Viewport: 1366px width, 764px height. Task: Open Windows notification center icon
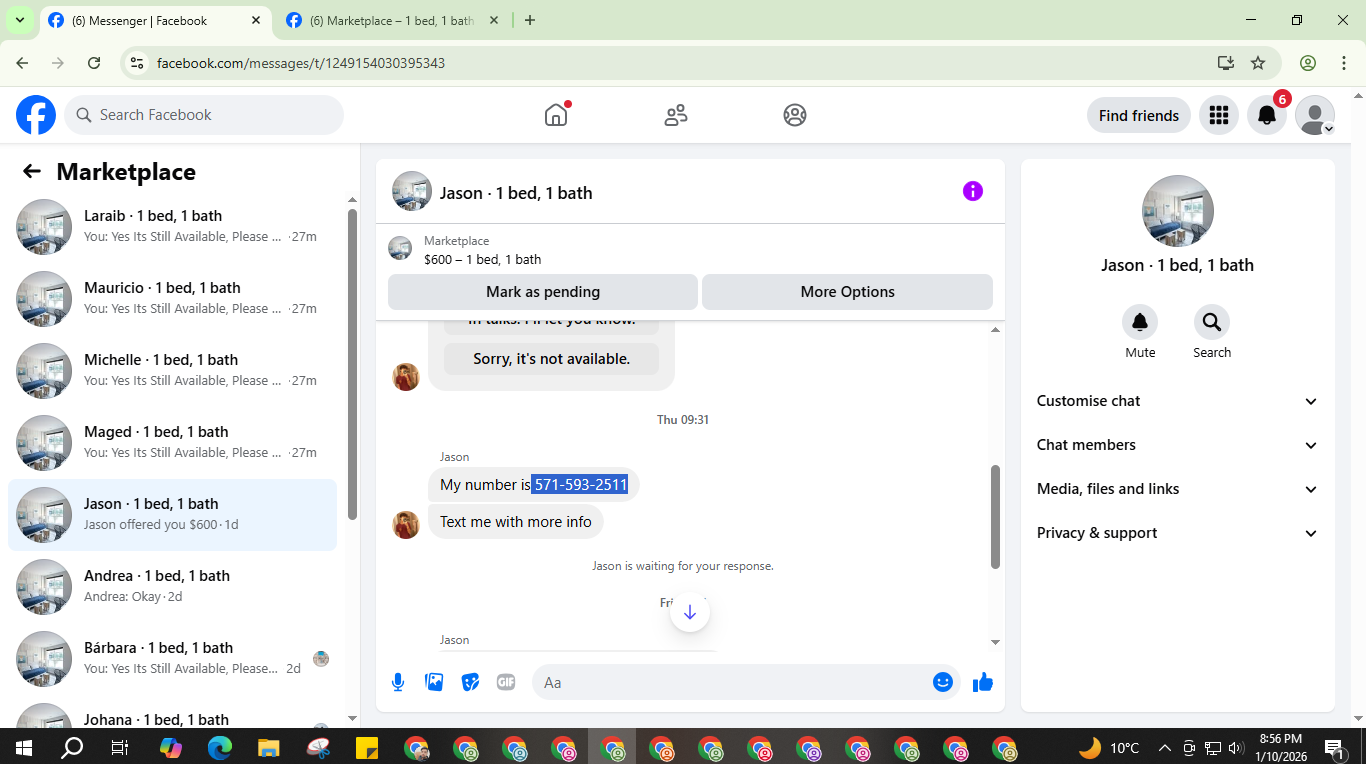coord(1335,747)
